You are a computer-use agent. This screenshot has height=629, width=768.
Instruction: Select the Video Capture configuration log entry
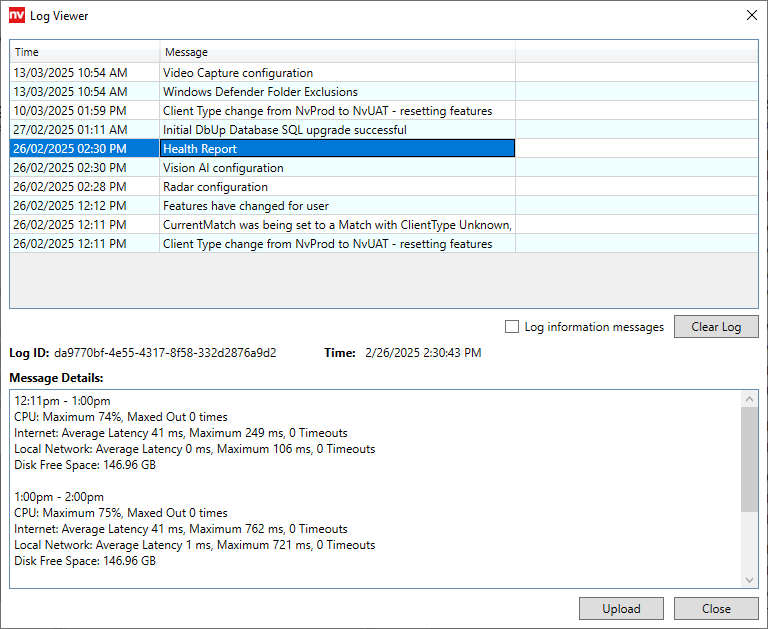tap(238, 73)
